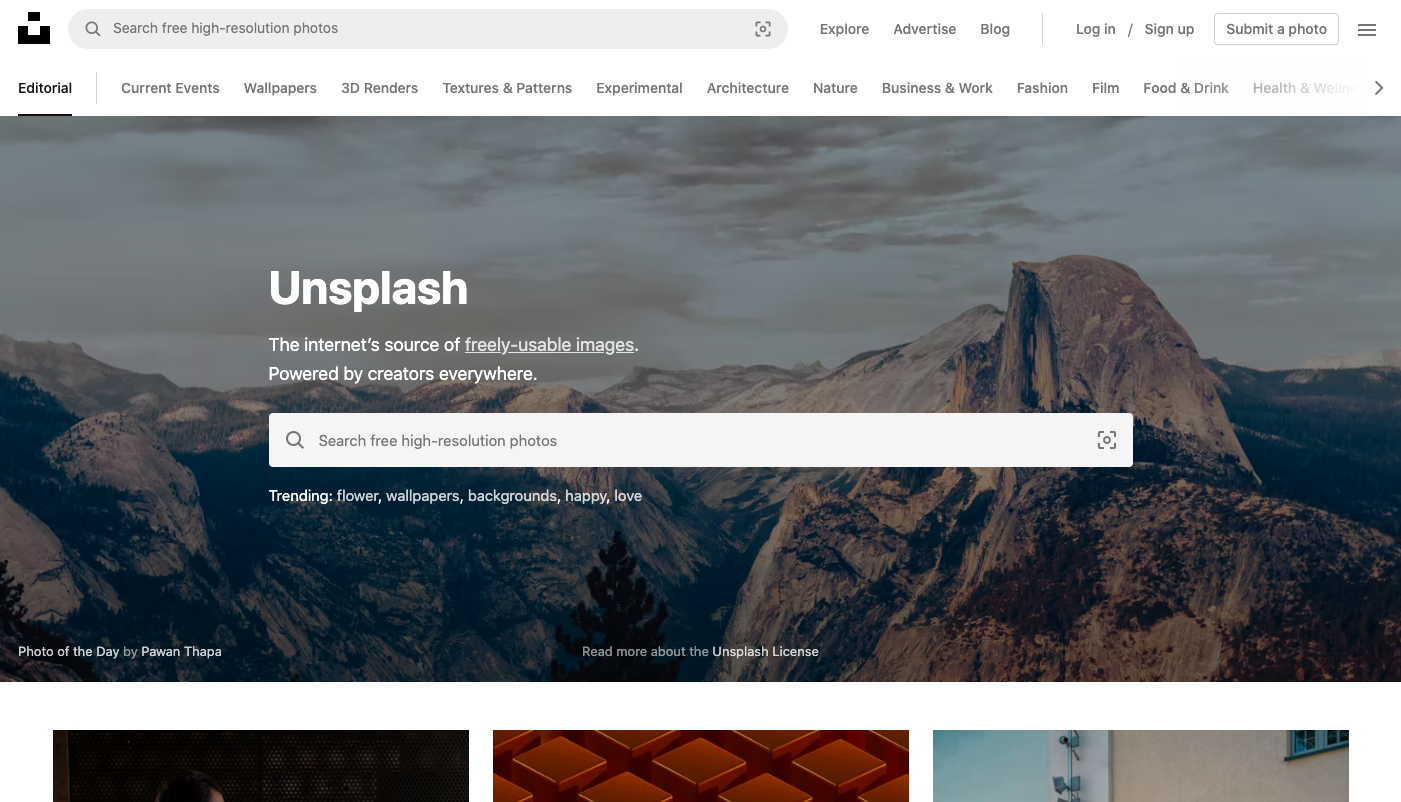This screenshot has height=802, width=1401.
Task: Open the Business & Work category
Action: point(937,88)
